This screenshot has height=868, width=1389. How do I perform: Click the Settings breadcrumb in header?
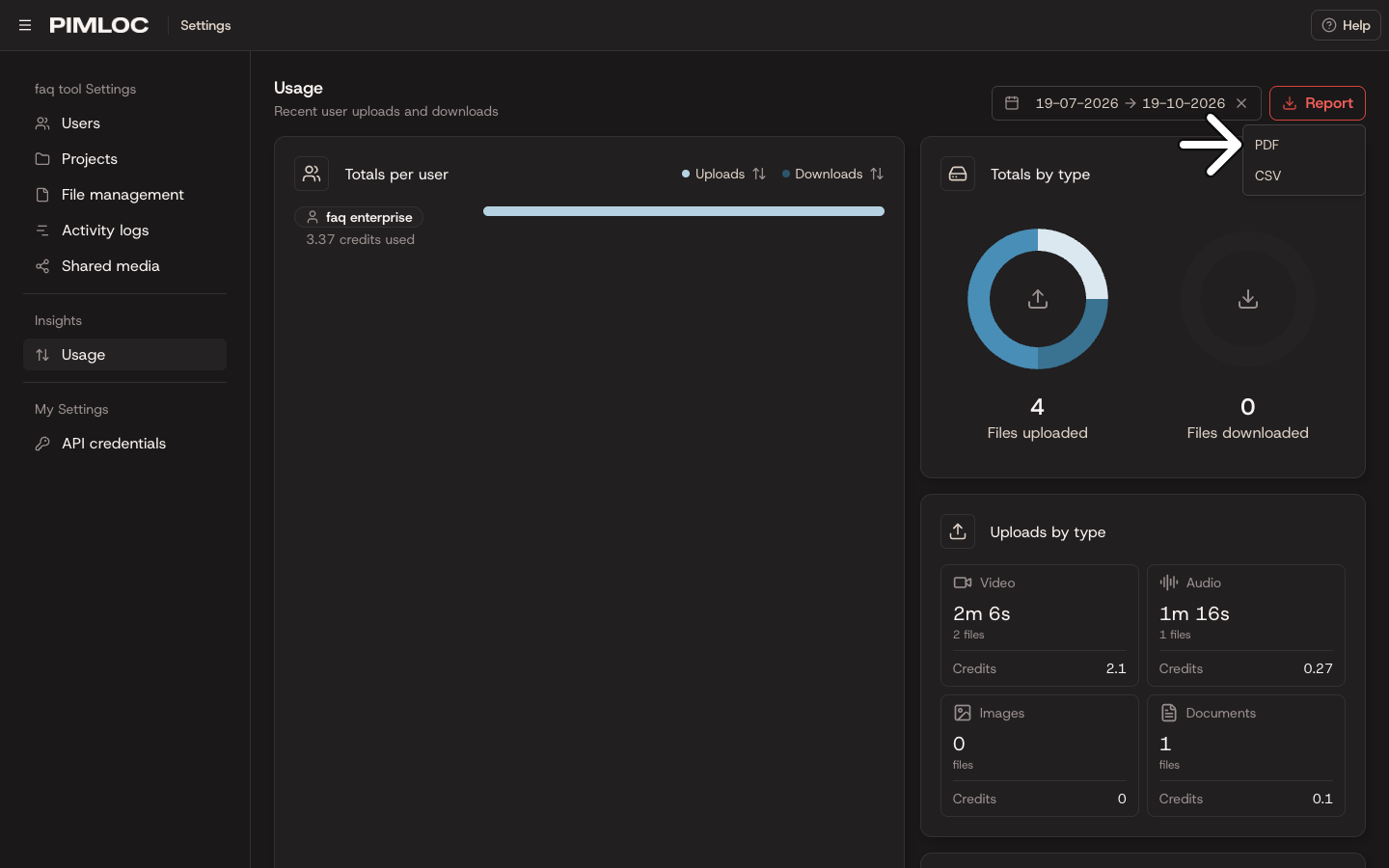[205, 25]
